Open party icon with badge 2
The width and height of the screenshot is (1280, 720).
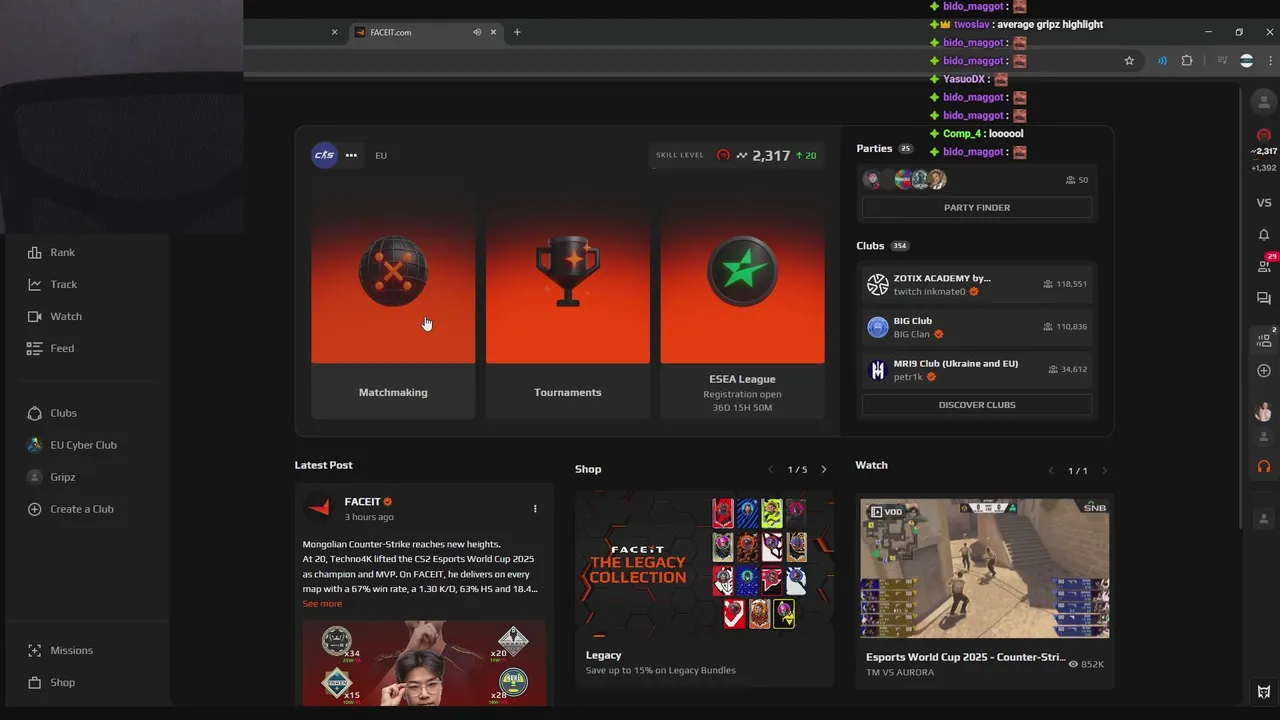click(x=1264, y=339)
